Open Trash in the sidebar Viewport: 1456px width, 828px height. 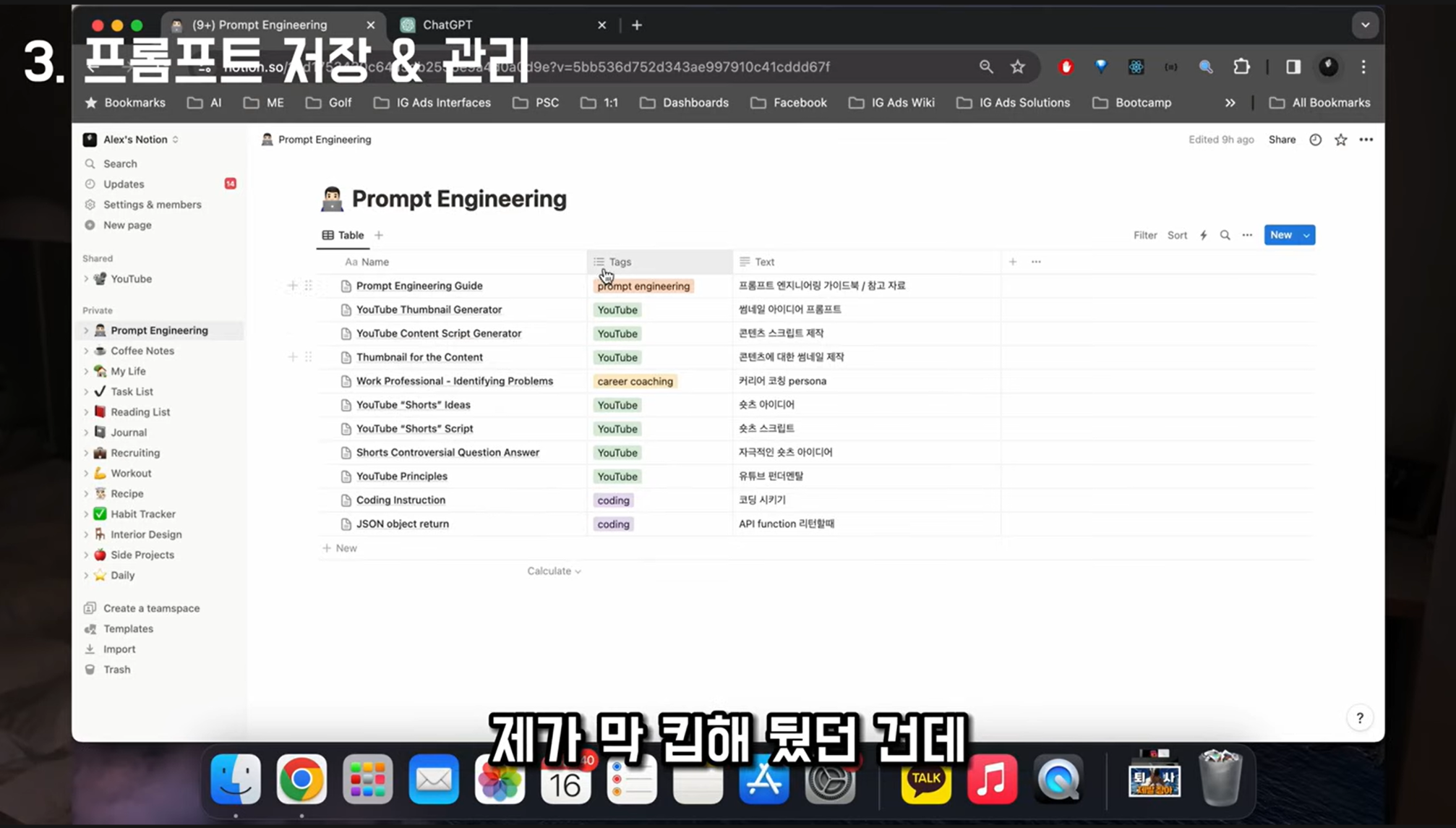click(x=116, y=670)
